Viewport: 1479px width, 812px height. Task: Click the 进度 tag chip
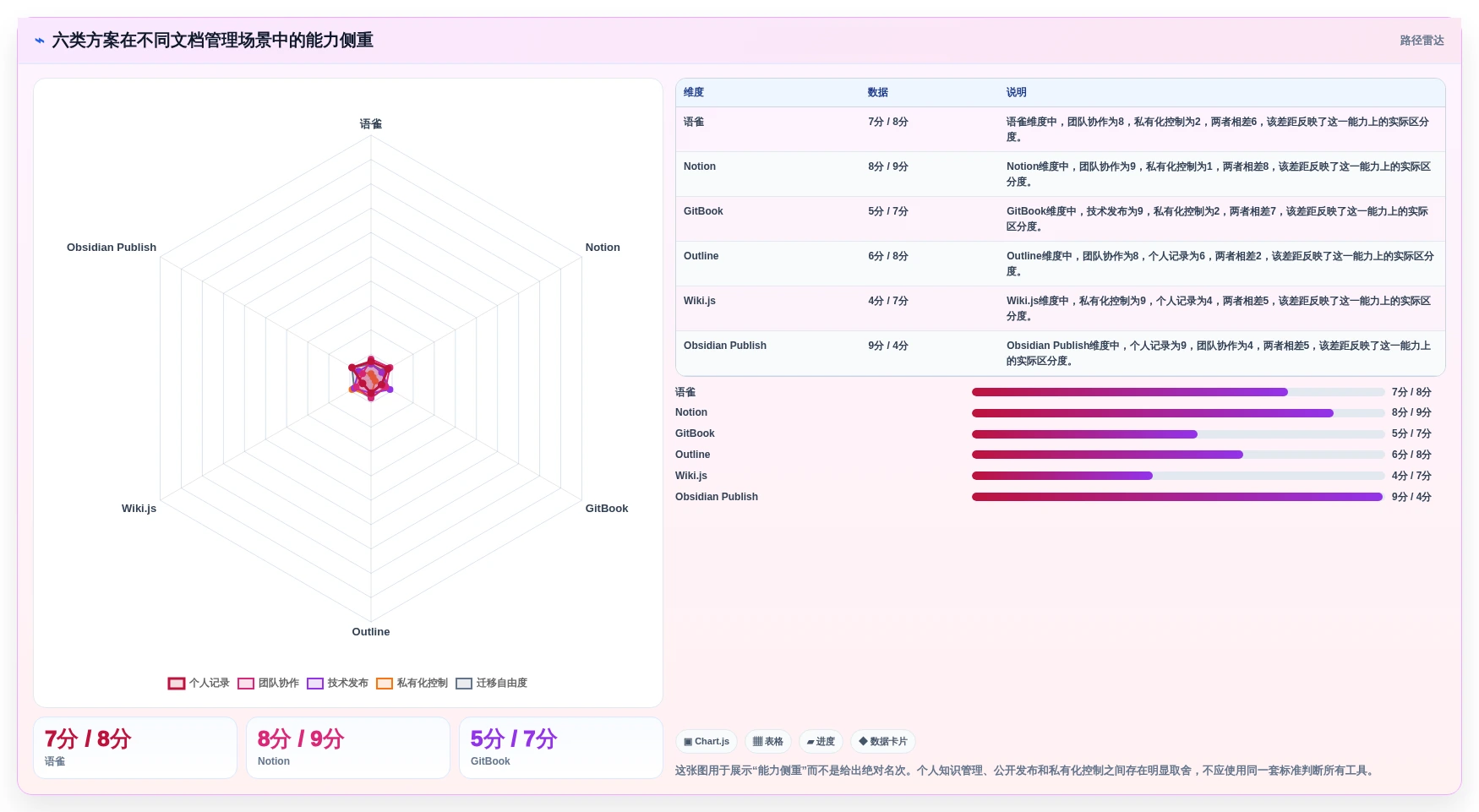click(821, 742)
